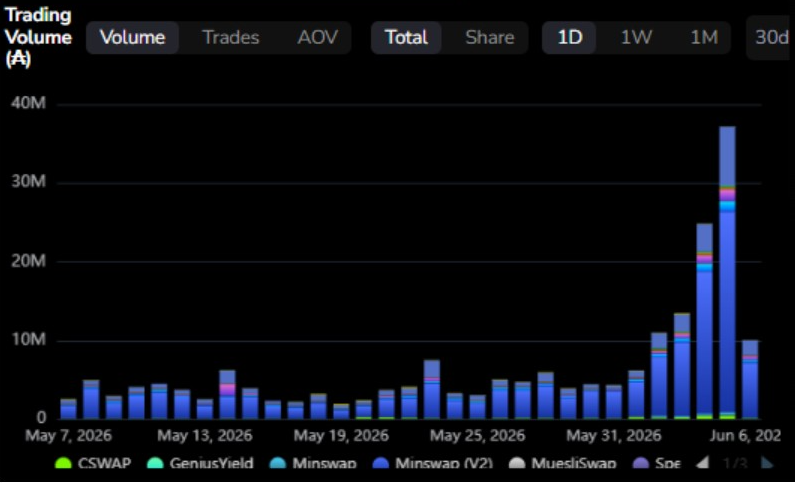Click the May 31, 2026 axis label
The height and width of the screenshot is (483, 795).
[x=613, y=435]
